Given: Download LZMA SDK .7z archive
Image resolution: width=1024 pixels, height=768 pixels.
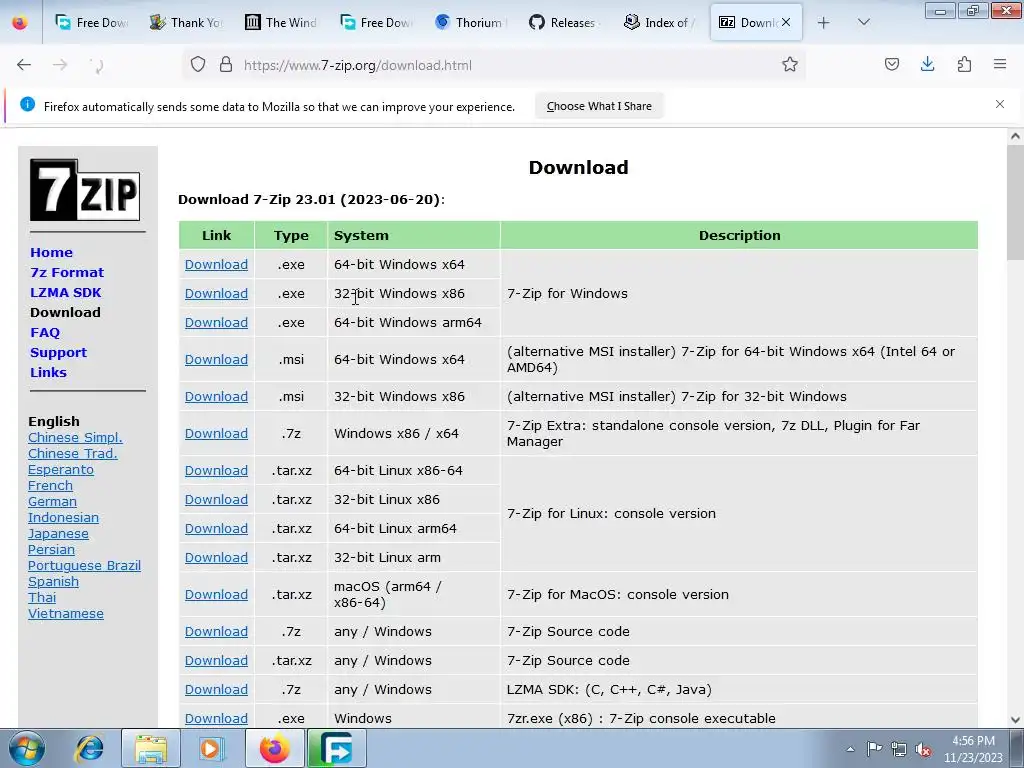Looking at the screenshot, I should pyautogui.click(x=216, y=690).
